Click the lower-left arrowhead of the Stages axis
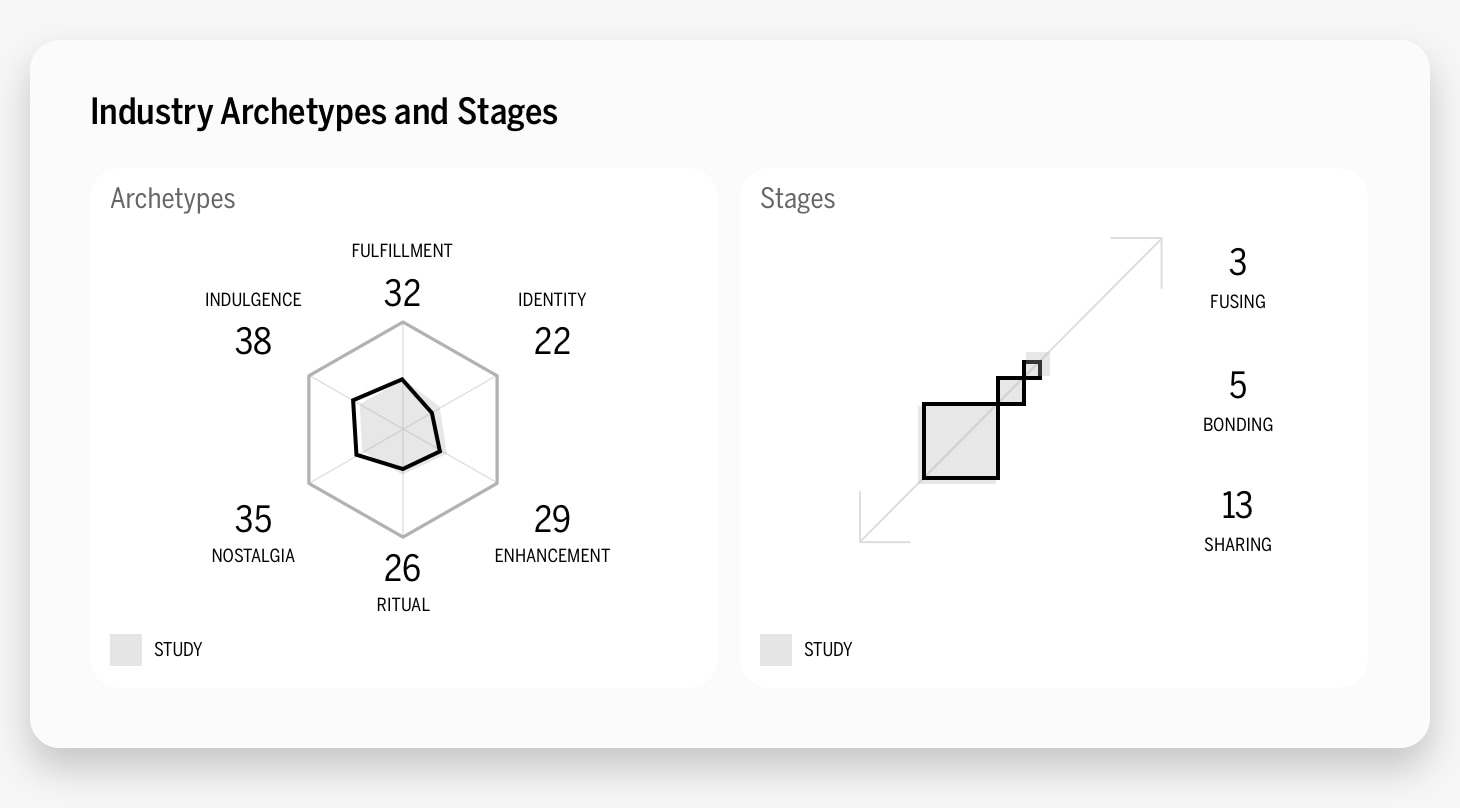 click(875, 528)
